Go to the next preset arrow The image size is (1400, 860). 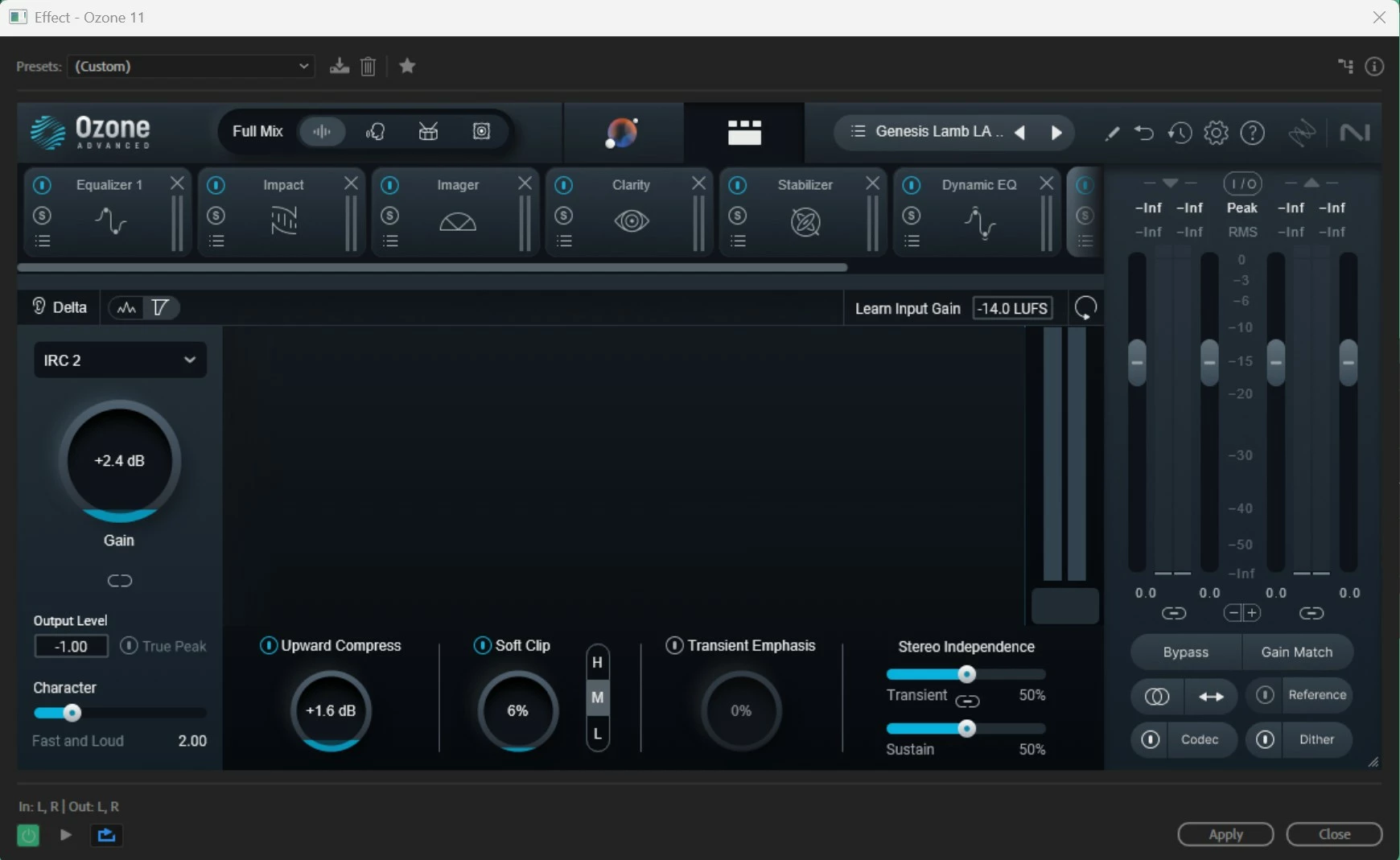coord(1056,133)
